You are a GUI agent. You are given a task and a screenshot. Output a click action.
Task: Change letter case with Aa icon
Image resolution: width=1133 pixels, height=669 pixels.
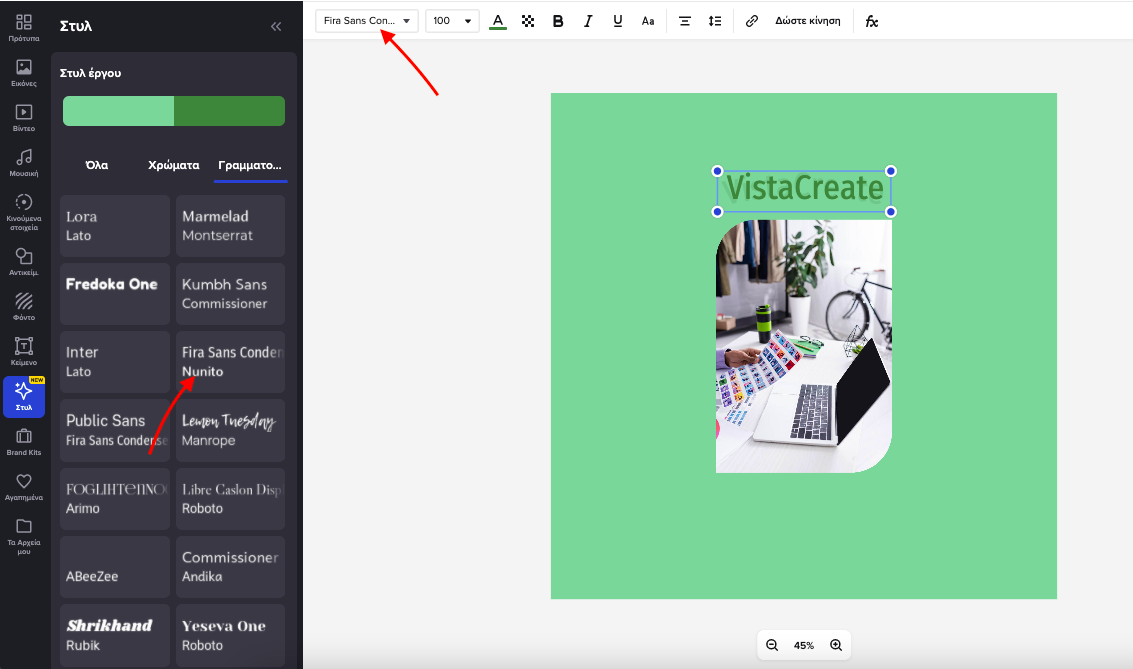pos(648,21)
